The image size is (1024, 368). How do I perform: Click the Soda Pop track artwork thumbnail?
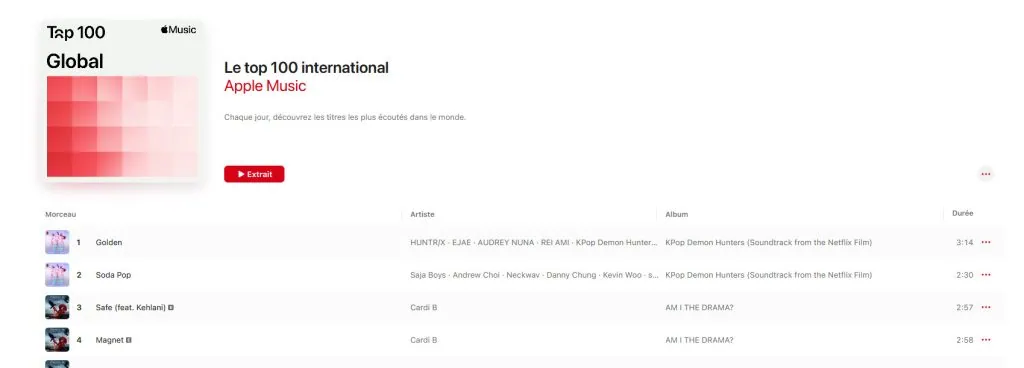57,275
